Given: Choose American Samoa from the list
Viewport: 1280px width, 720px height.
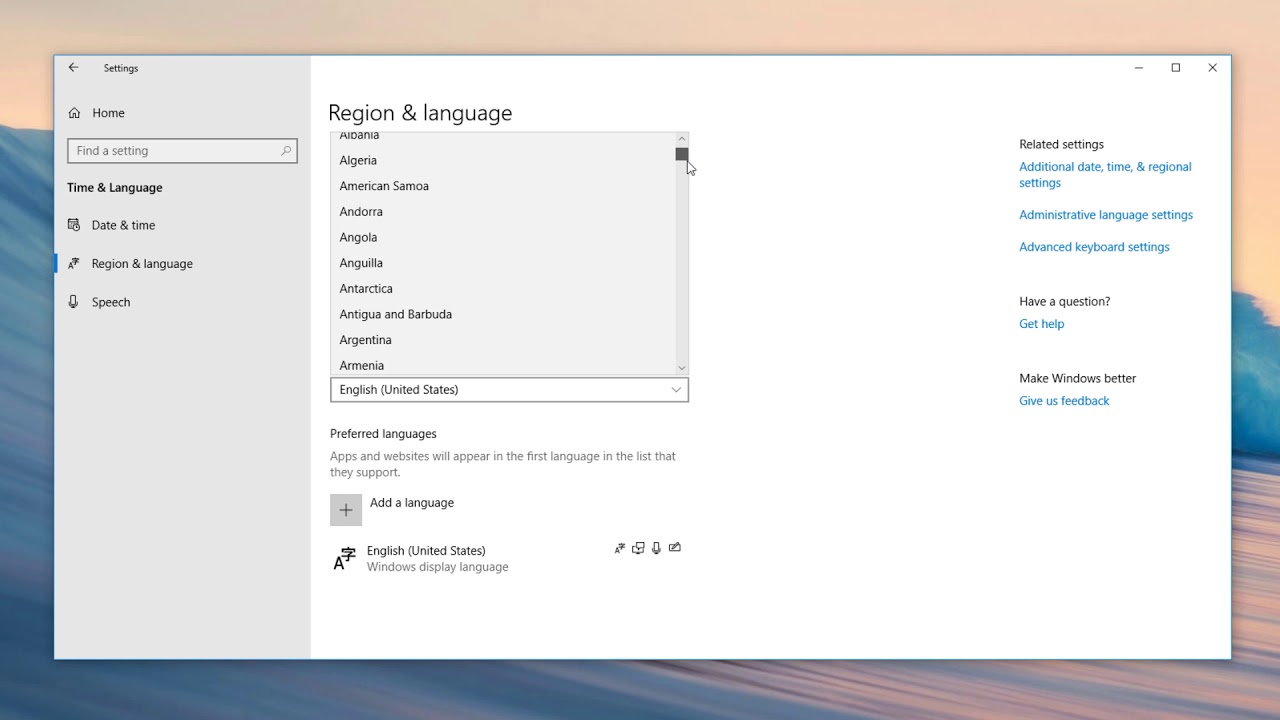Looking at the screenshot, I should pos(503,186).
